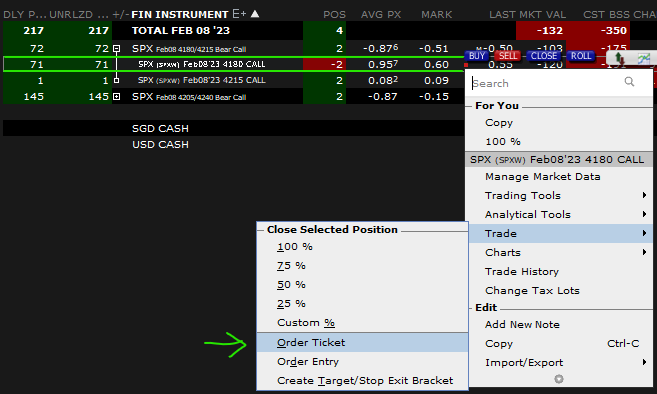This screenshot has width=657, height=394.
Task: Click the red SELL button
Action: 507,56
